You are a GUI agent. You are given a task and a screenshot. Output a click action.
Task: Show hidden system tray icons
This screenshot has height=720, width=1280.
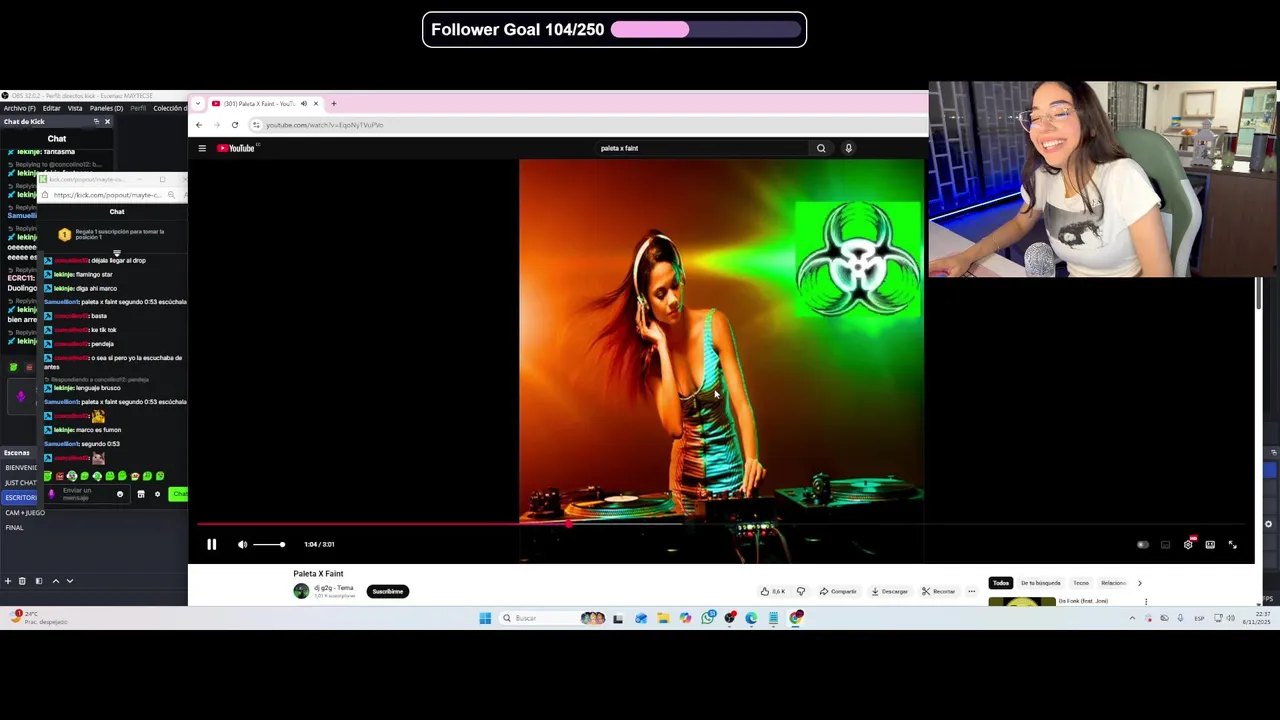pos(1132,618)
